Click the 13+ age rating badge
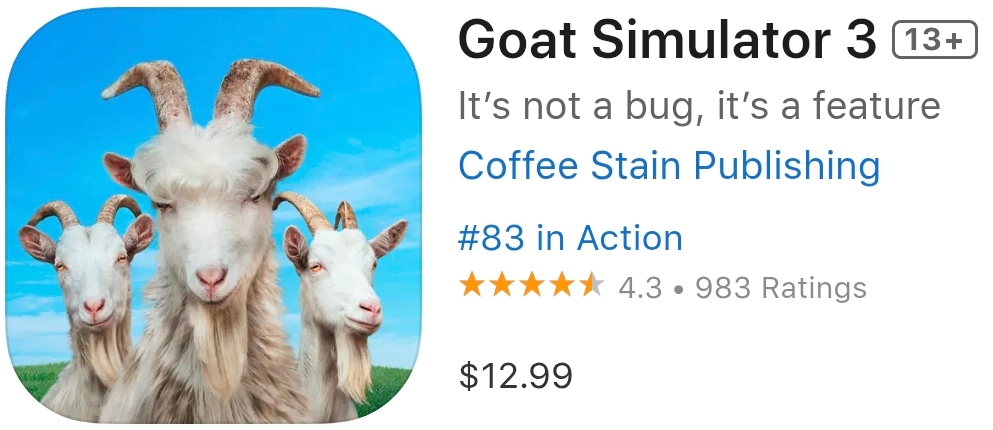Image resolution: width=993 pixels, height=430 pixels. (x=934, y=40)
